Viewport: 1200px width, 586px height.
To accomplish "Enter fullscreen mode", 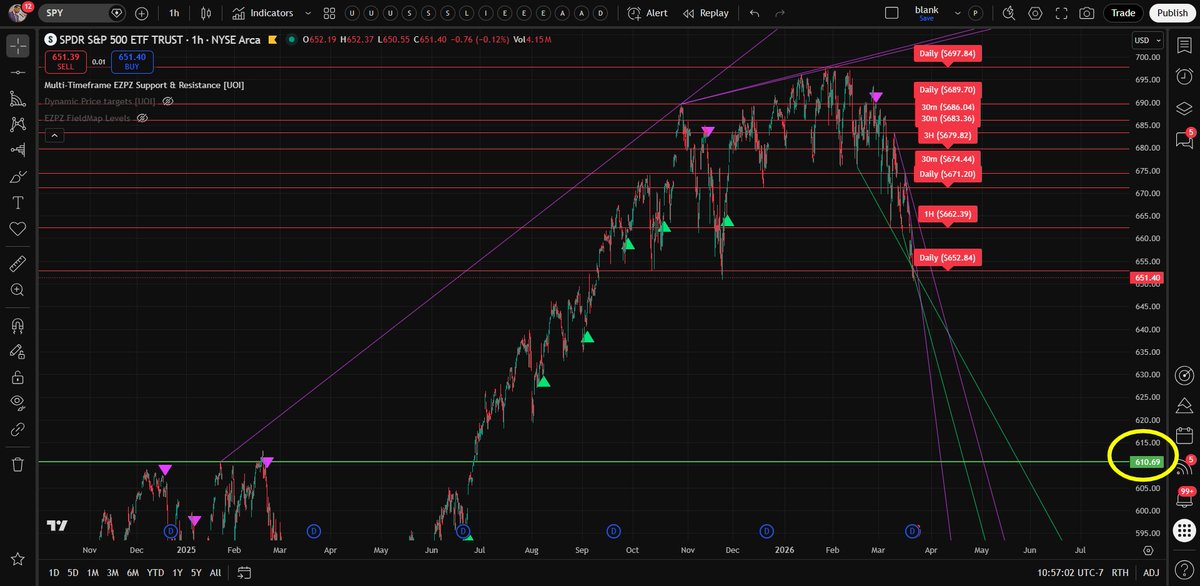I will pos(1063,13).
